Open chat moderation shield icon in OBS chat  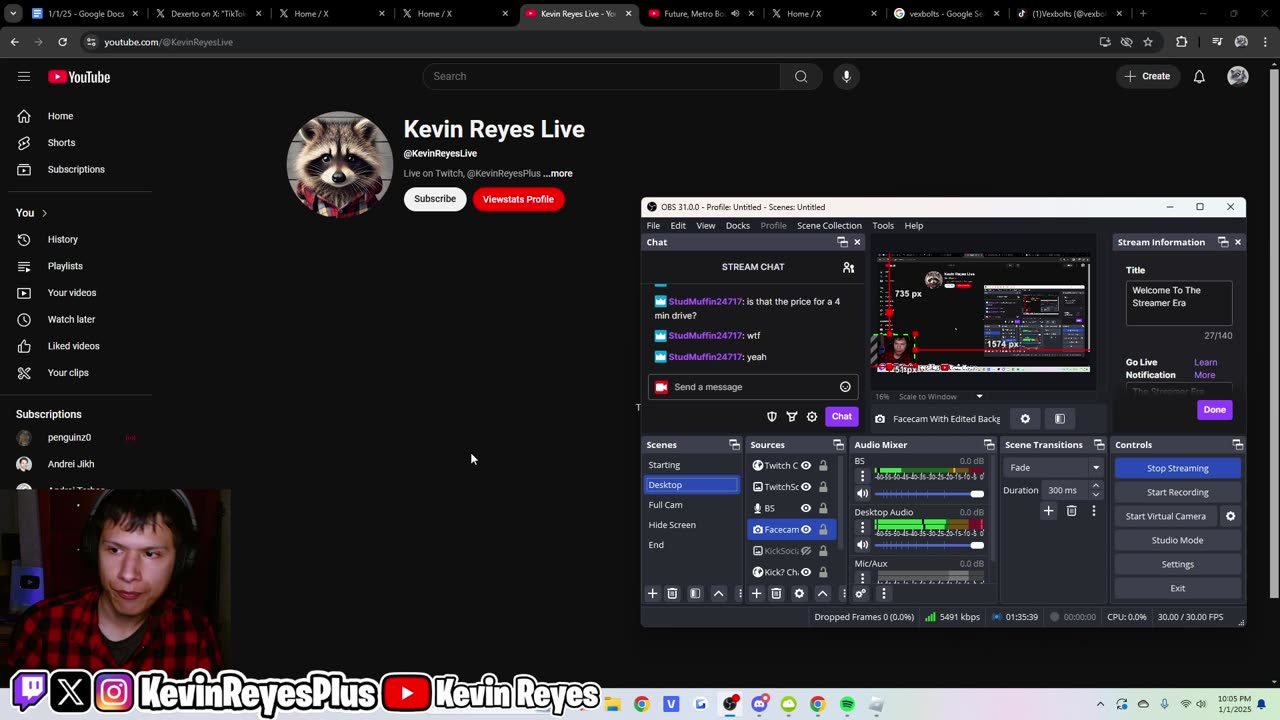[x=771, y=417]
